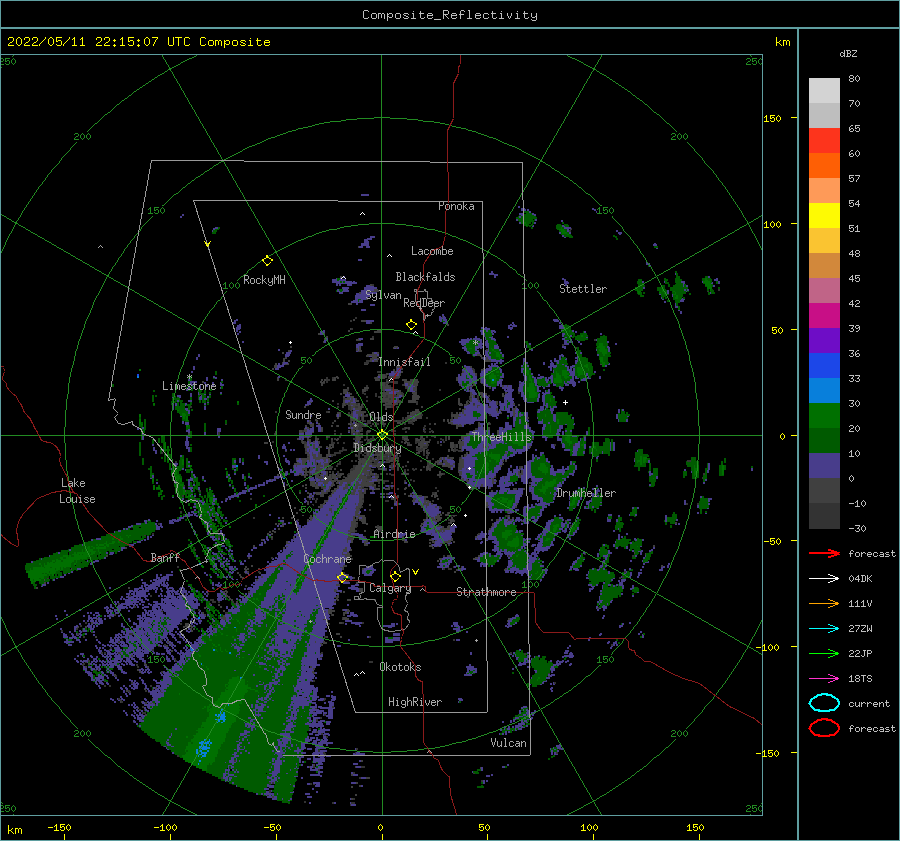This screenshot has width=900, height=841.
Task: Click the red forecast arrow legend icon
Action: point(824,553)
